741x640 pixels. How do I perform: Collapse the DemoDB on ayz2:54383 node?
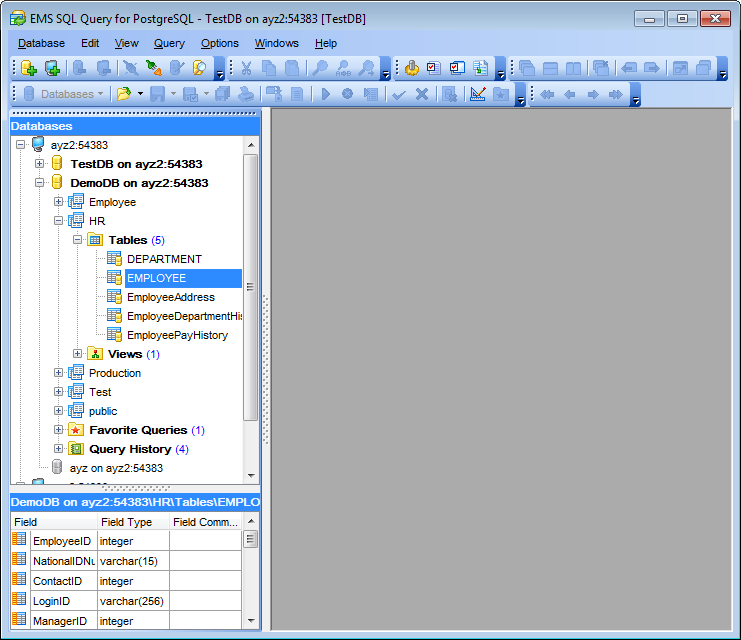coord(40,183)
